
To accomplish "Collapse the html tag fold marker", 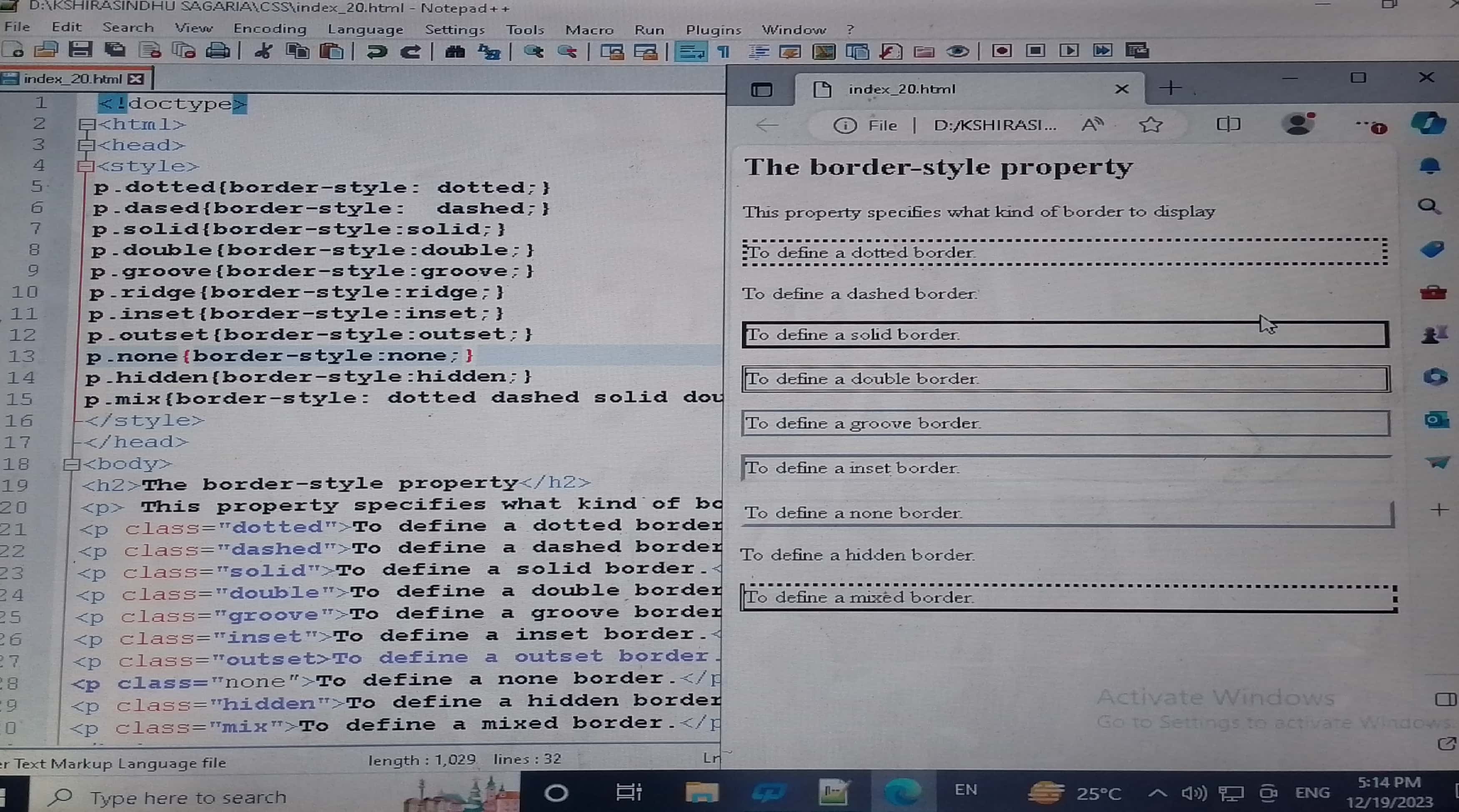I will point(87,124).
